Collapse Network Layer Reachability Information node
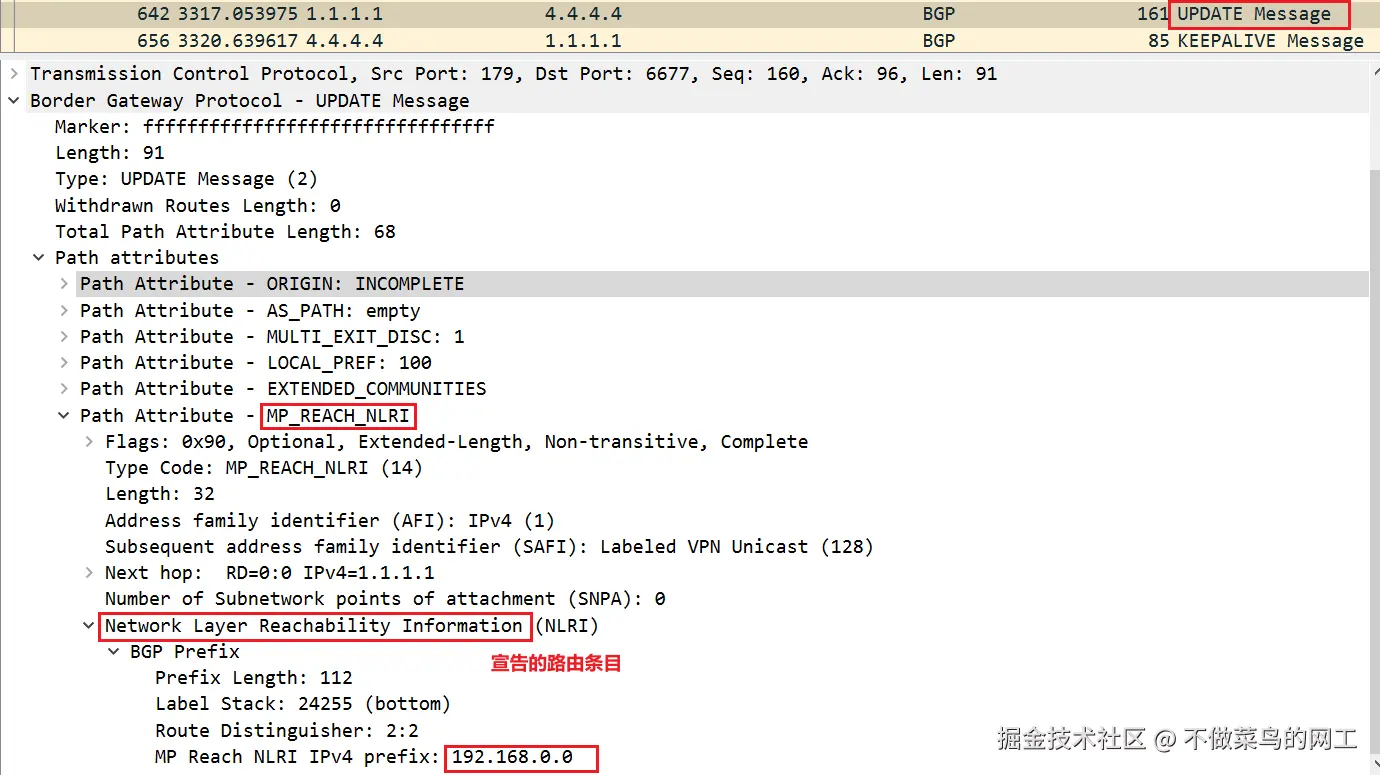 tap(90, 626)
